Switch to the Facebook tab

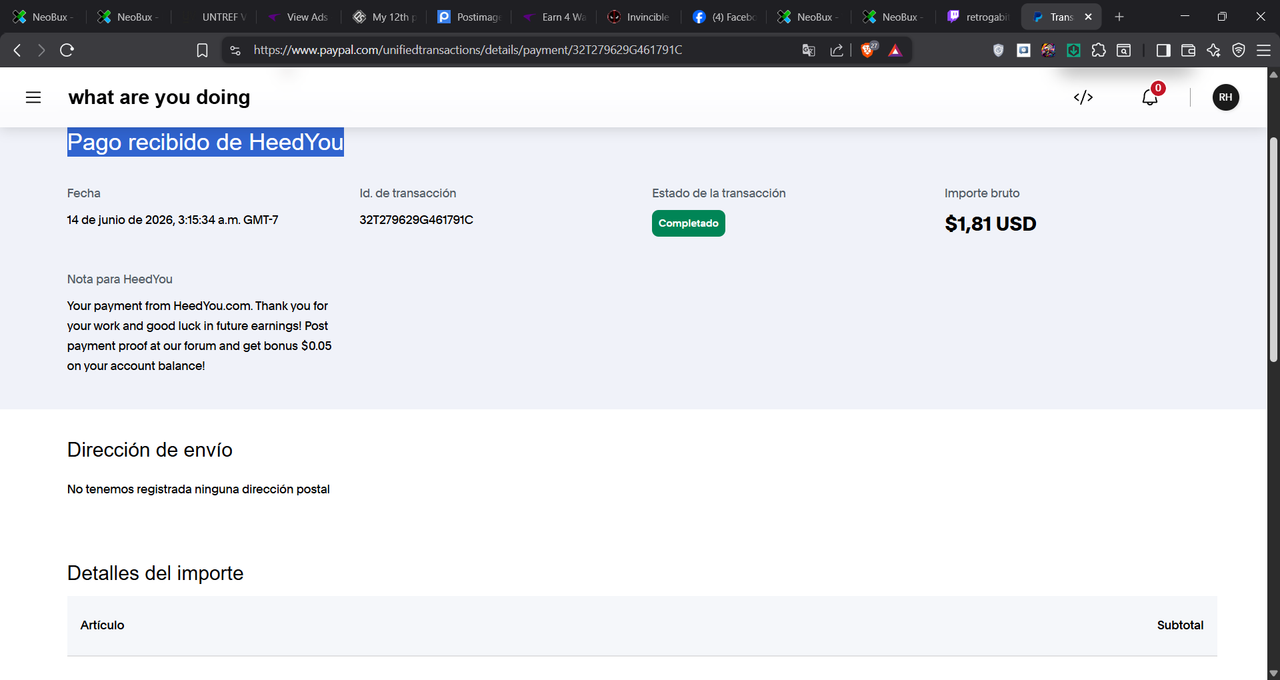(725, 17)
